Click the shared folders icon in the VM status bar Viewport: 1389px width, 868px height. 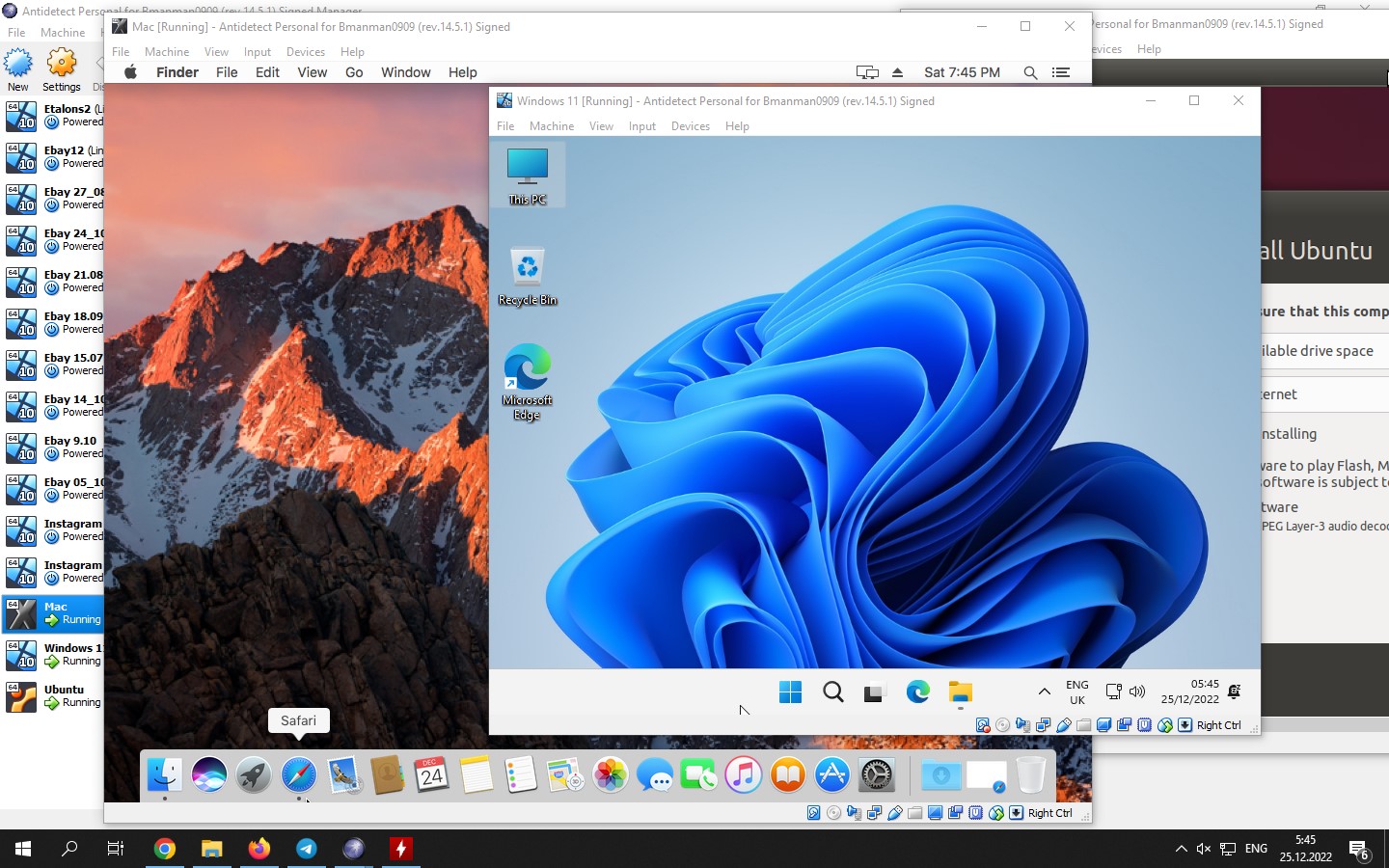coord(1084,725)
